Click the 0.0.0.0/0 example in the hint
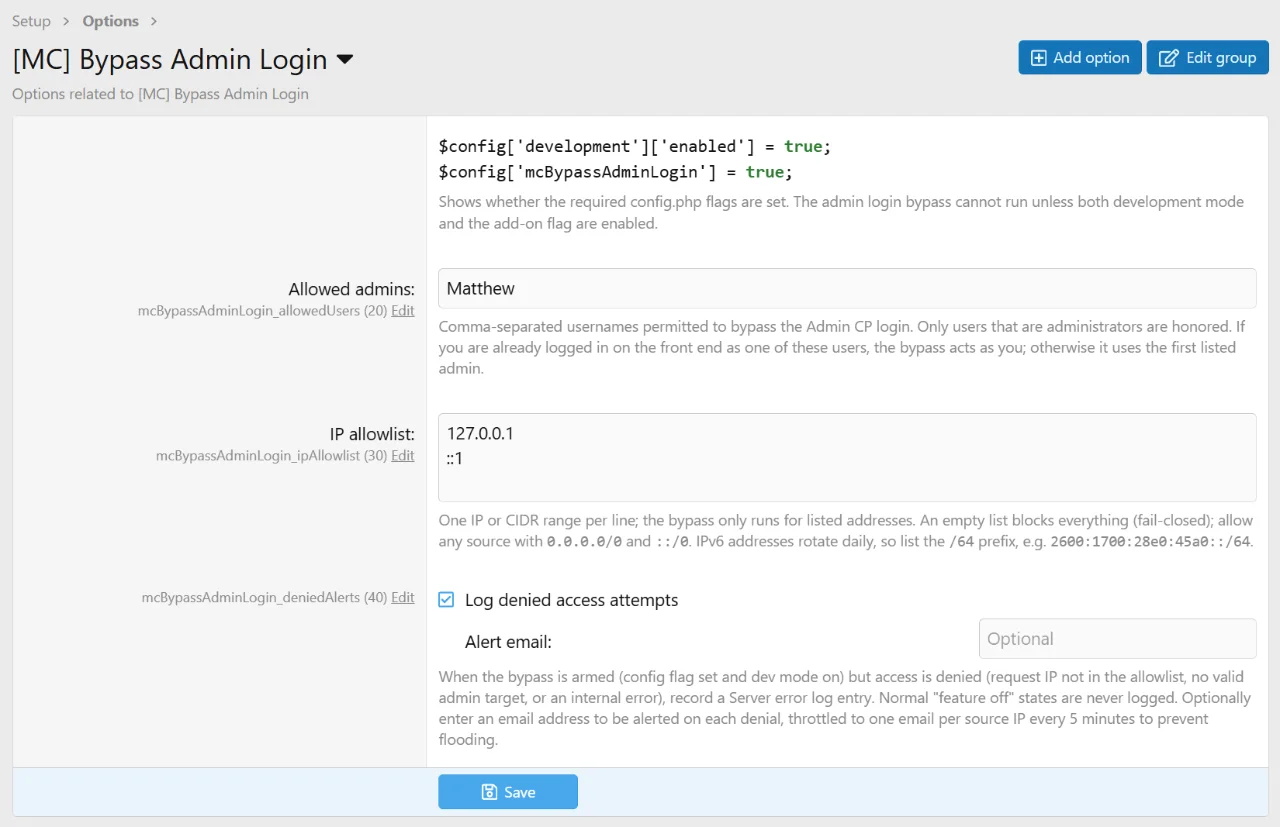Image resolution: width=1280 pixels, height=827 pixels. [x=584, y=541]
